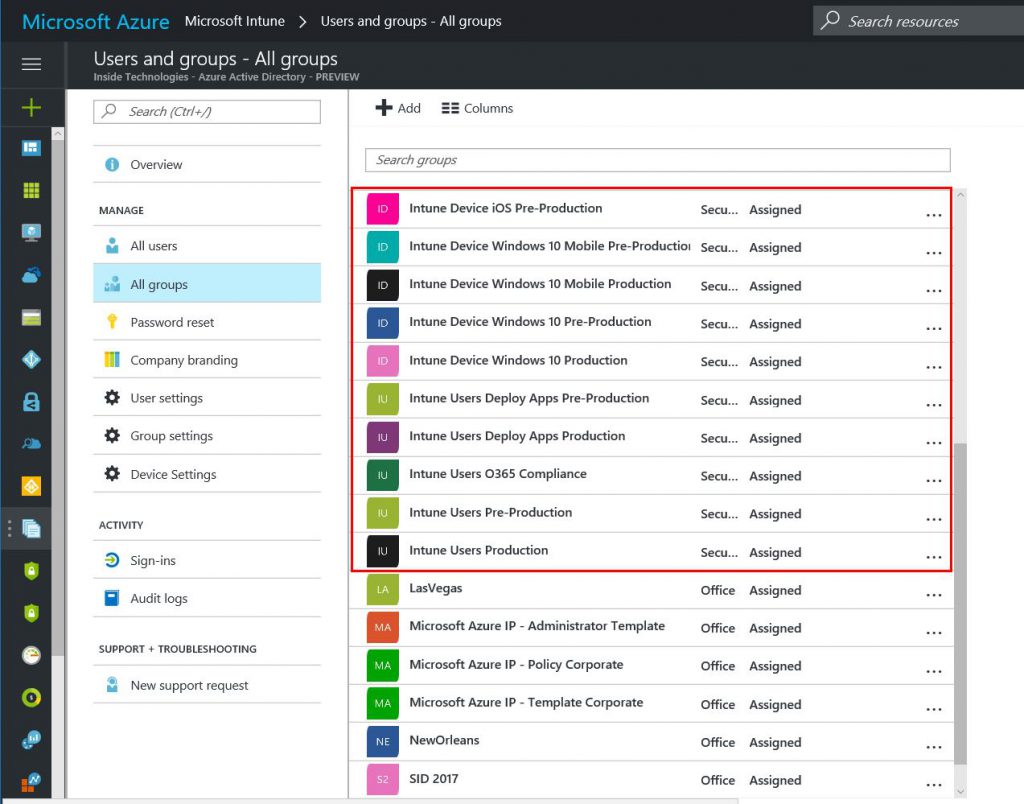Click the Windows 10 Production pink avatar
Viewport: 1024px width, 804px height.
tap(383, 361)
